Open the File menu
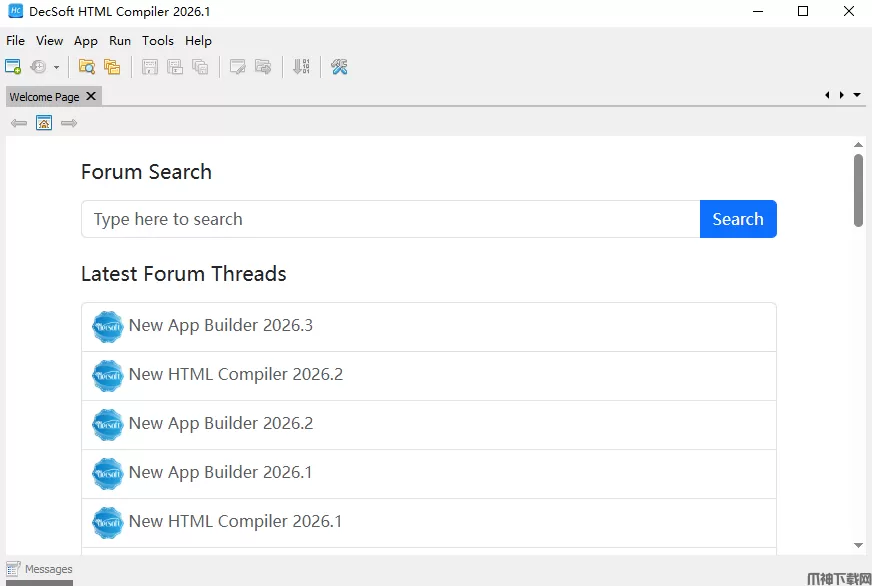 tap(15, 41)
